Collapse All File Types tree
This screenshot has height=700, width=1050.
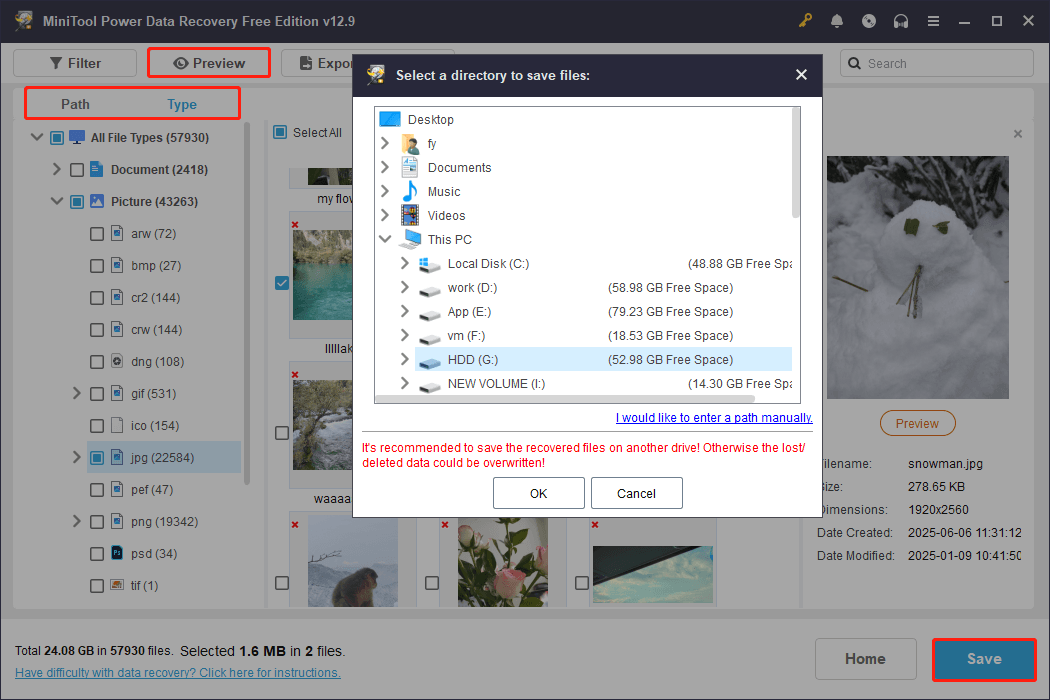pos(37,137)
